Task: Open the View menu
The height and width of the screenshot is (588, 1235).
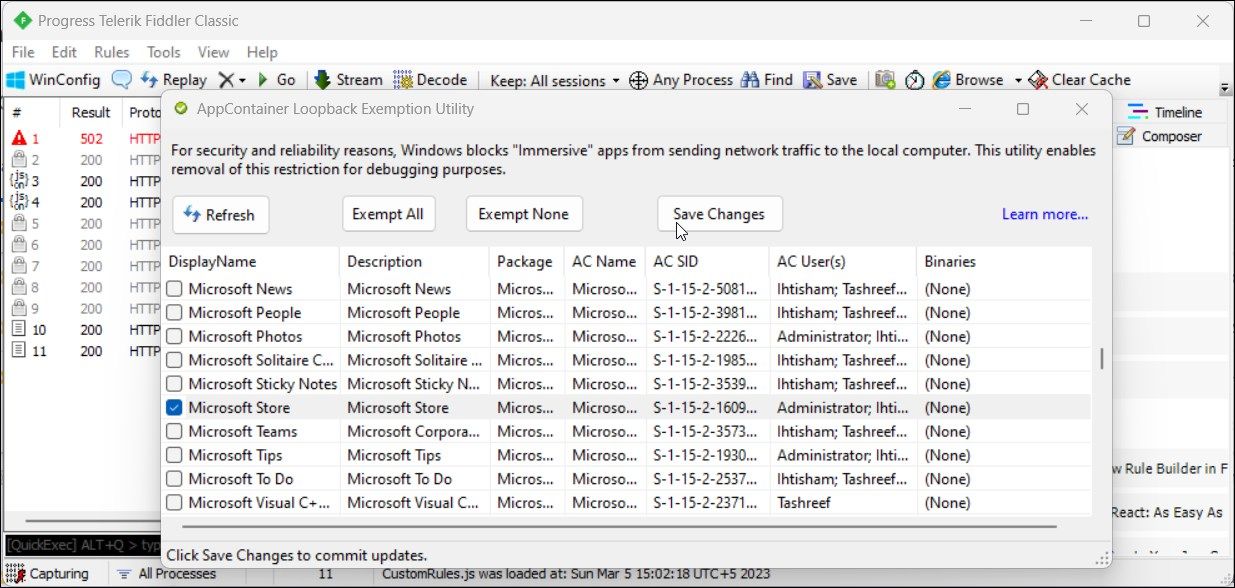Action: [x=214, y=52]
